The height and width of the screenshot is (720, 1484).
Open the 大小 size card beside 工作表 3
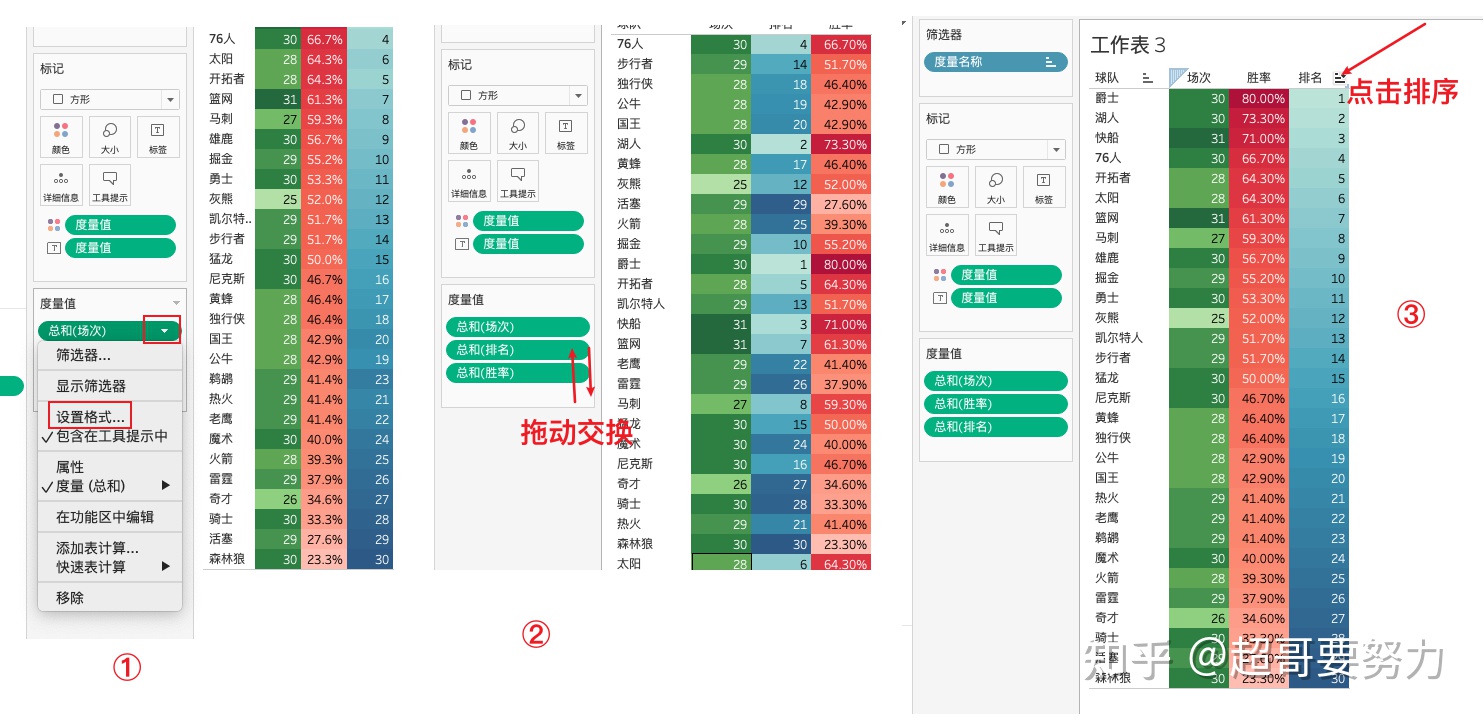tap(996, 187)
